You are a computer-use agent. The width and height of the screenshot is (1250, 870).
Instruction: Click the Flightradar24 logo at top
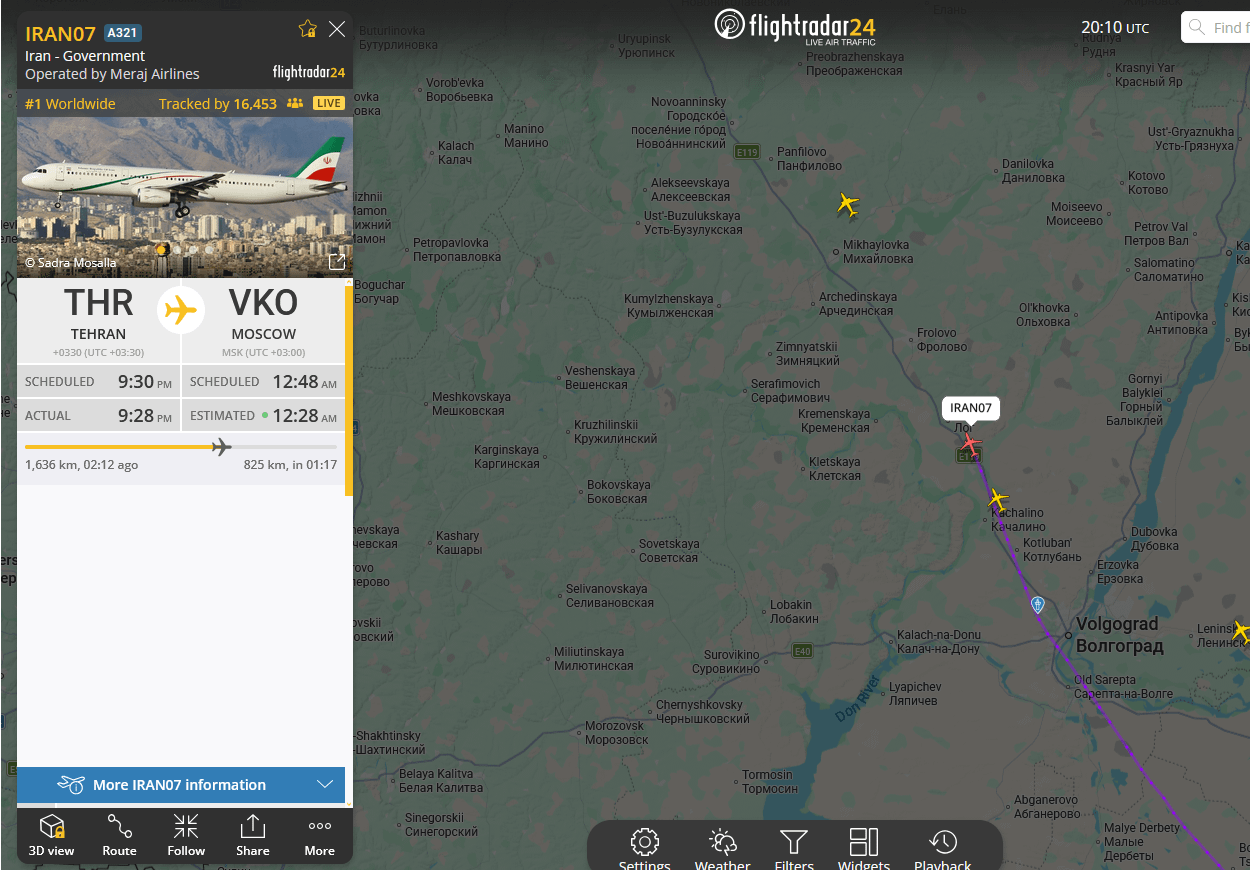795,25
